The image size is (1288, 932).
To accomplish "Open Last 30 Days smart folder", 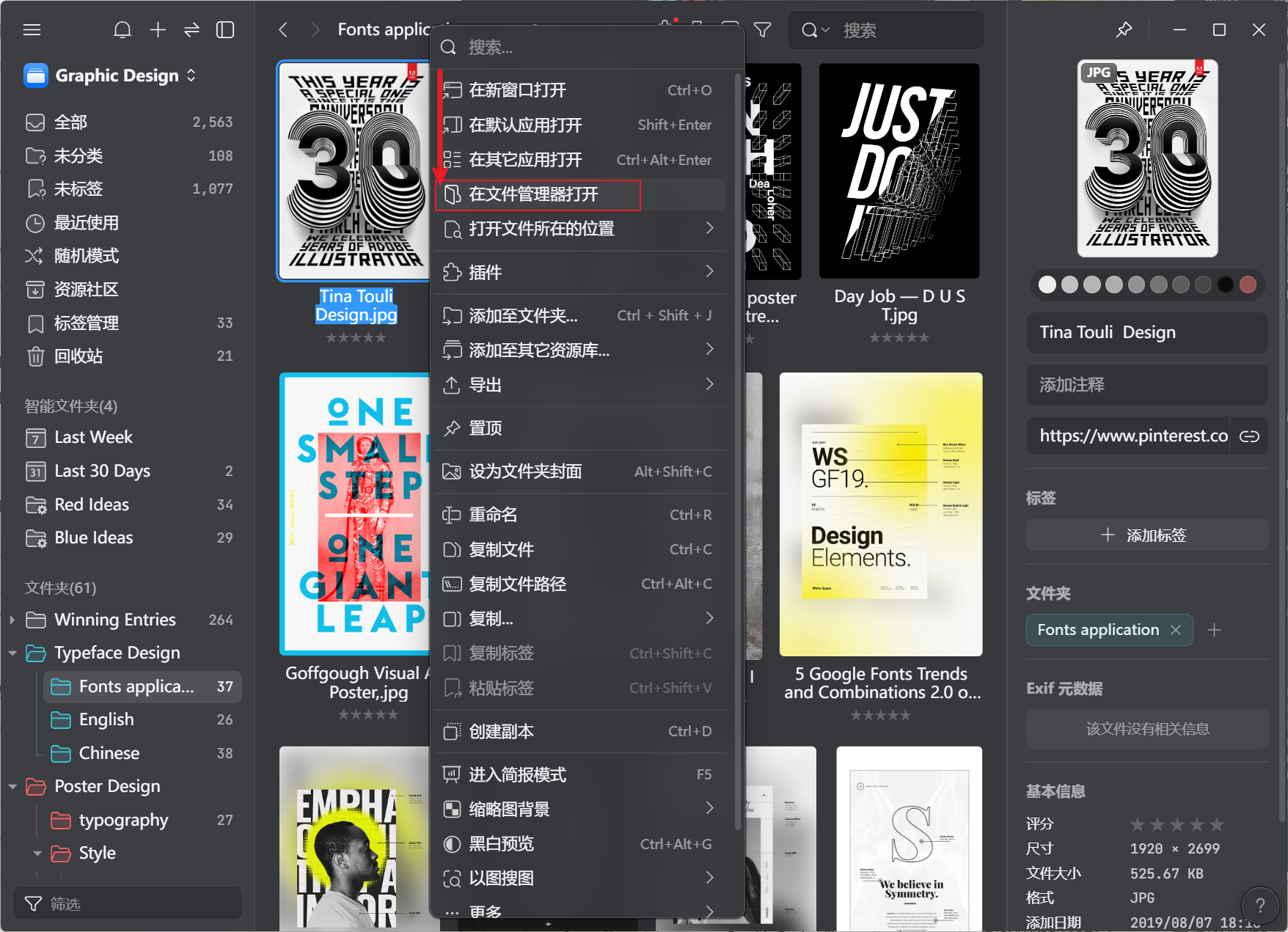I will pyautogui.click(x=128, y=471).
